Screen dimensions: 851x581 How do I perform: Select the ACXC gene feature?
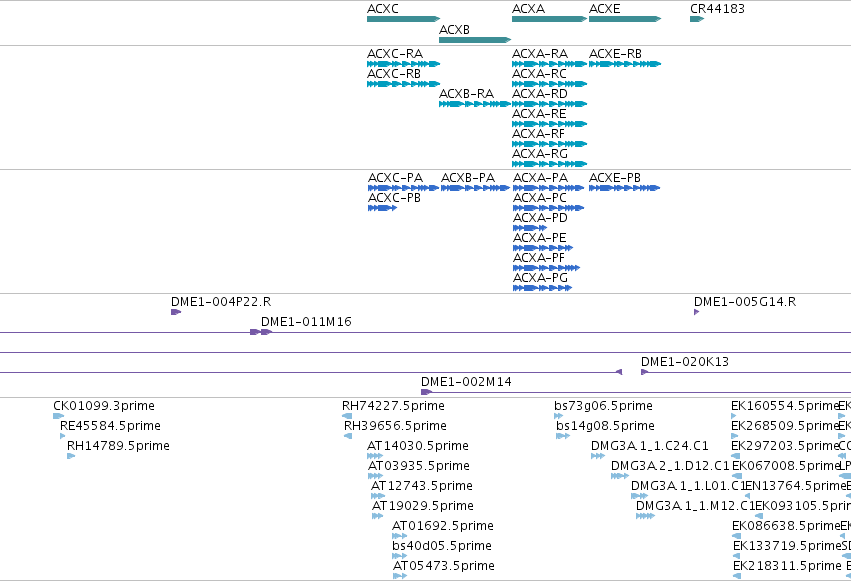(403, 19)
